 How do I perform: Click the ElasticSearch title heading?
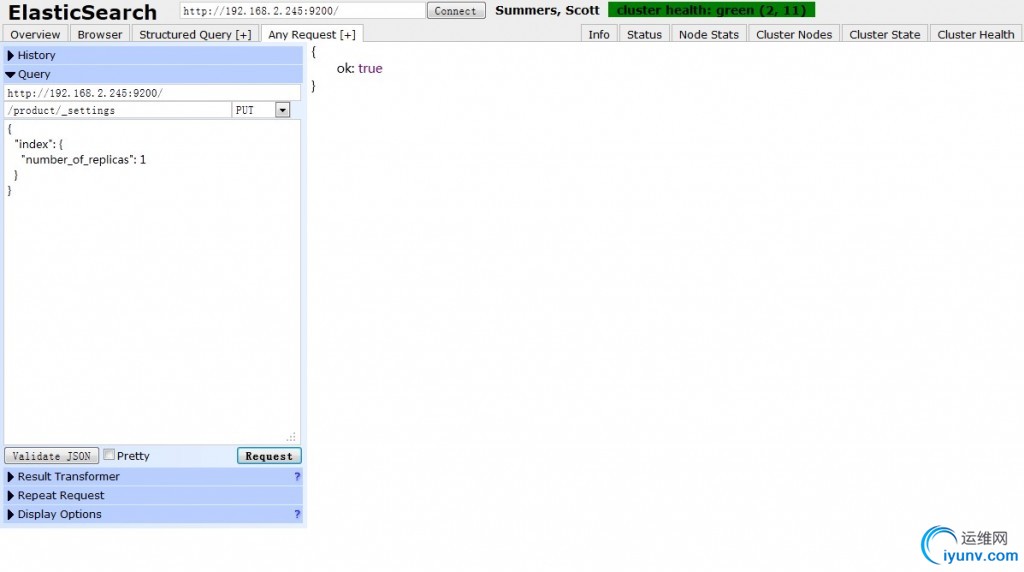[x=82, y=12]
